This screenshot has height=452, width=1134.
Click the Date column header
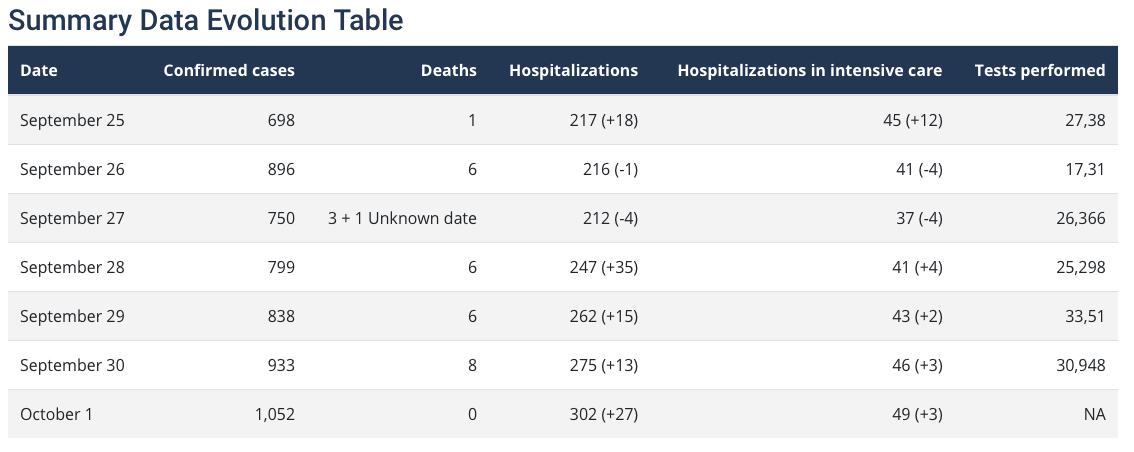pos(39,70)
